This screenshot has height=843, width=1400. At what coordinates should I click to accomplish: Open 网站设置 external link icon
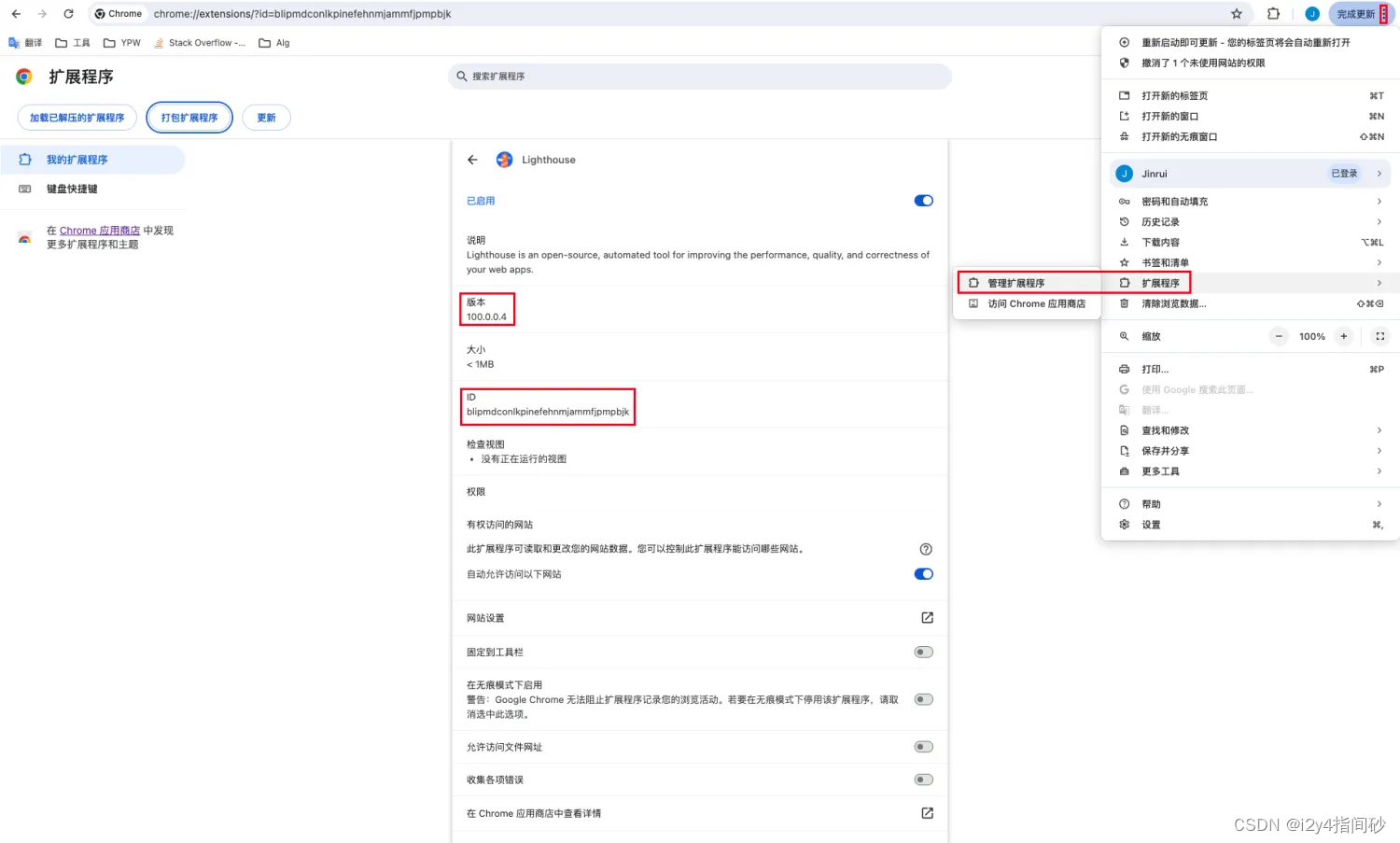point(927,618)
